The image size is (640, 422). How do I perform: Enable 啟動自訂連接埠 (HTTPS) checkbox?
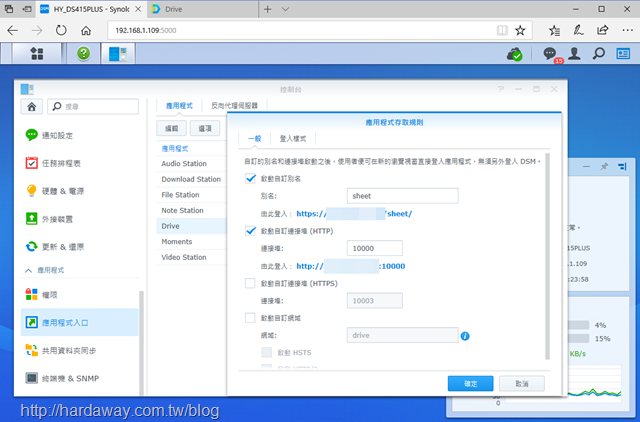pyautogui.click(x=250, y=283)
